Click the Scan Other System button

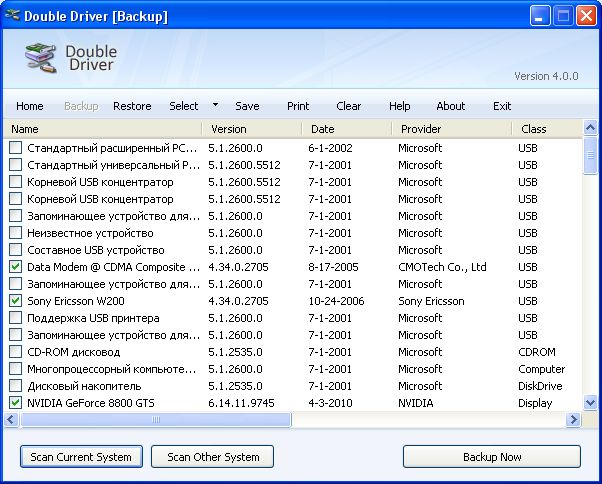[x=213, y=457]
